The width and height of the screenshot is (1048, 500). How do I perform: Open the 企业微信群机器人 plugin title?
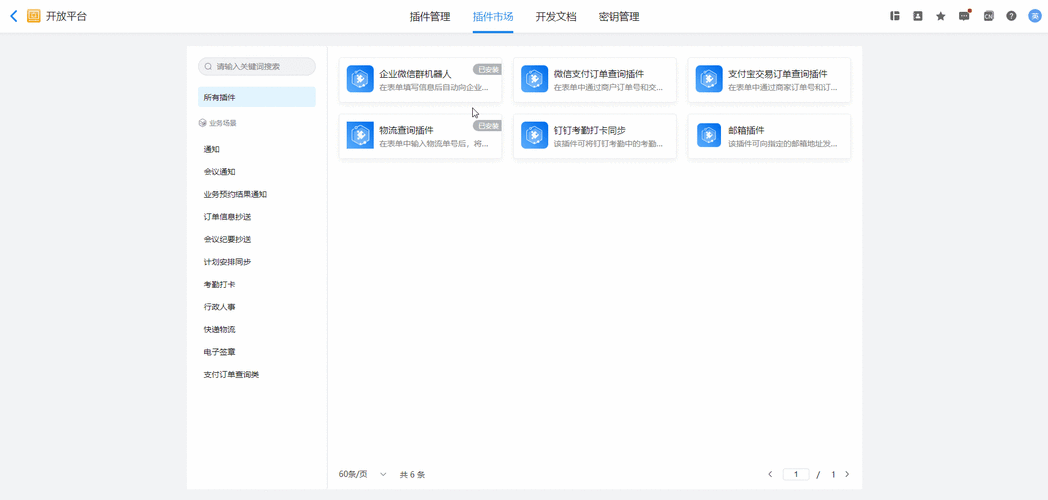pyautogui.click(x=415, y=74)
